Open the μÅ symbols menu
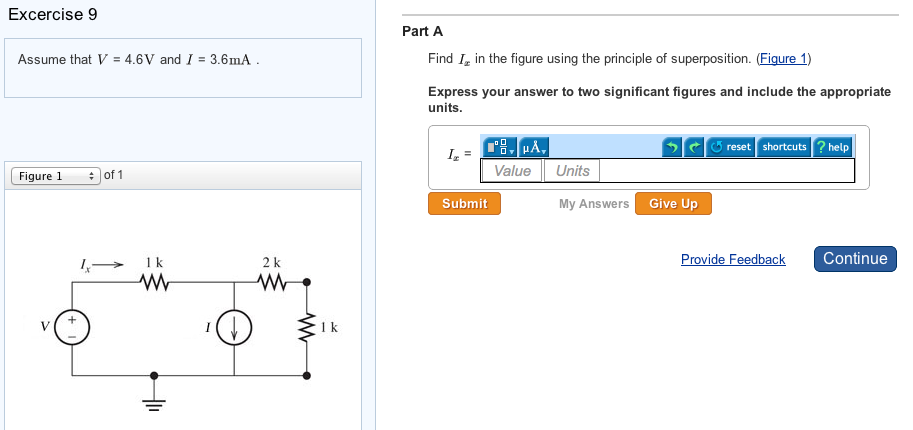 tap(534, 147)
